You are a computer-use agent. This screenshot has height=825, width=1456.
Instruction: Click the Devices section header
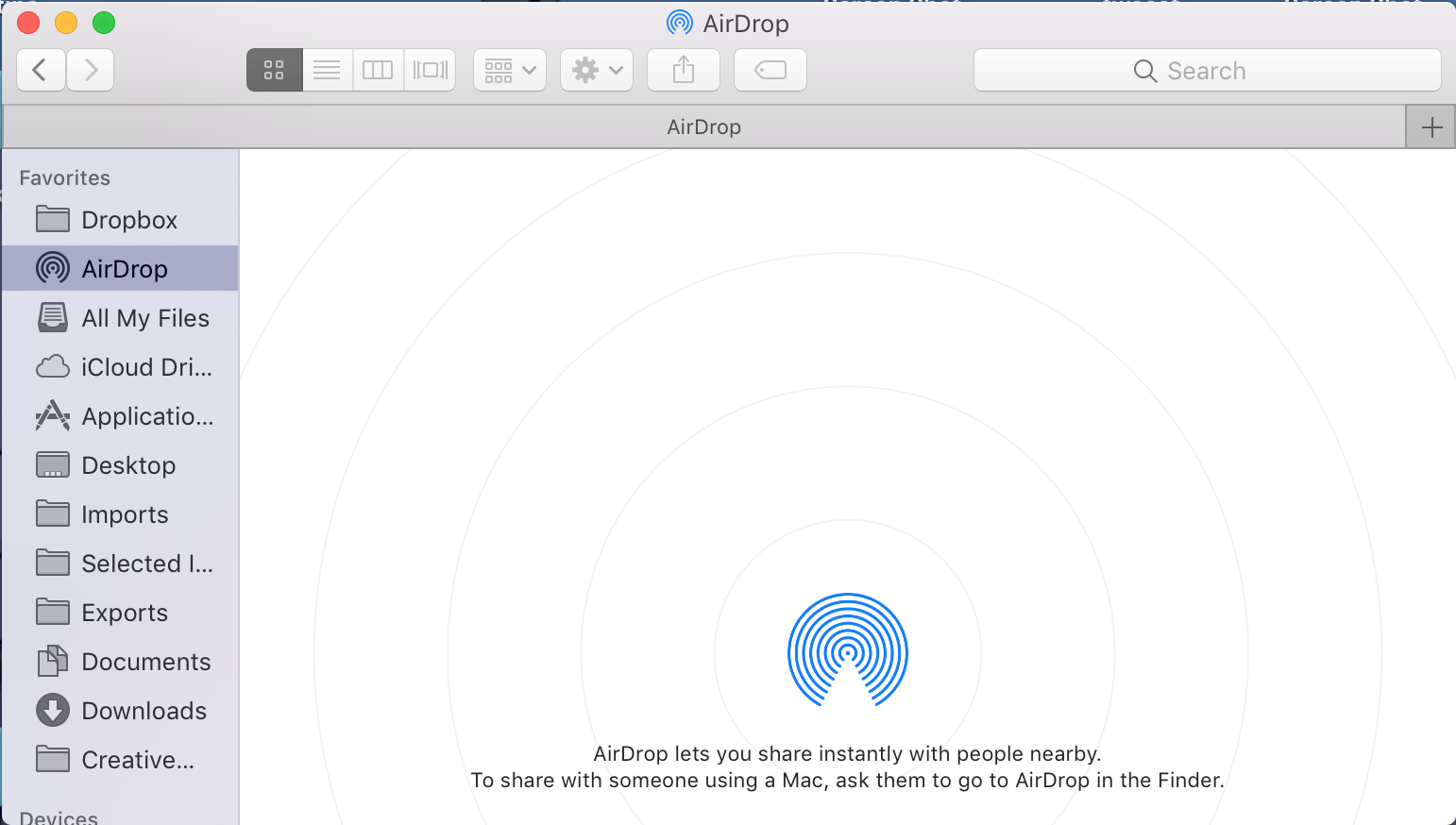click(59, 817)
